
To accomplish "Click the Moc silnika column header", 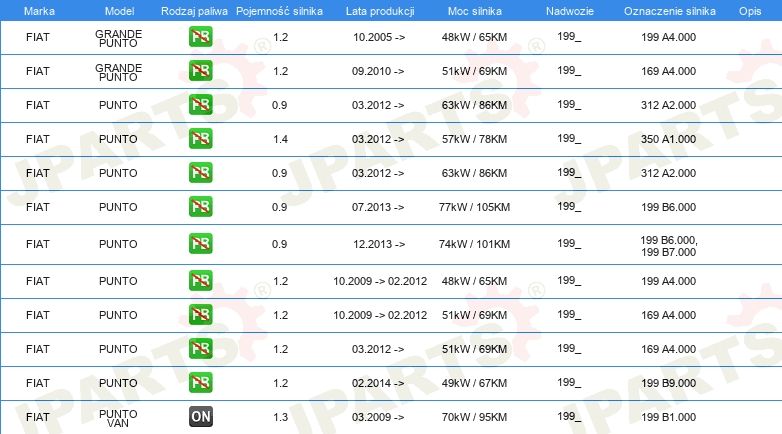I will [475, 11].
